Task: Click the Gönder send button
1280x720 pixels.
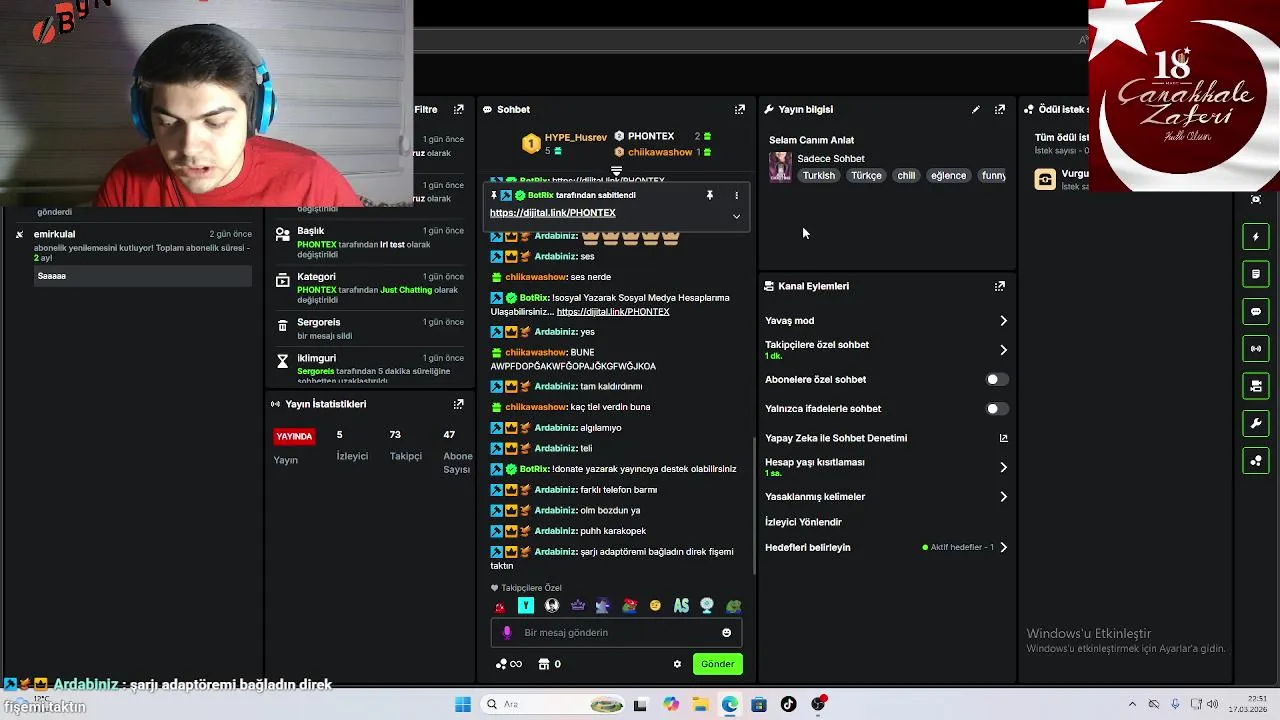Action: click(717, 664)
